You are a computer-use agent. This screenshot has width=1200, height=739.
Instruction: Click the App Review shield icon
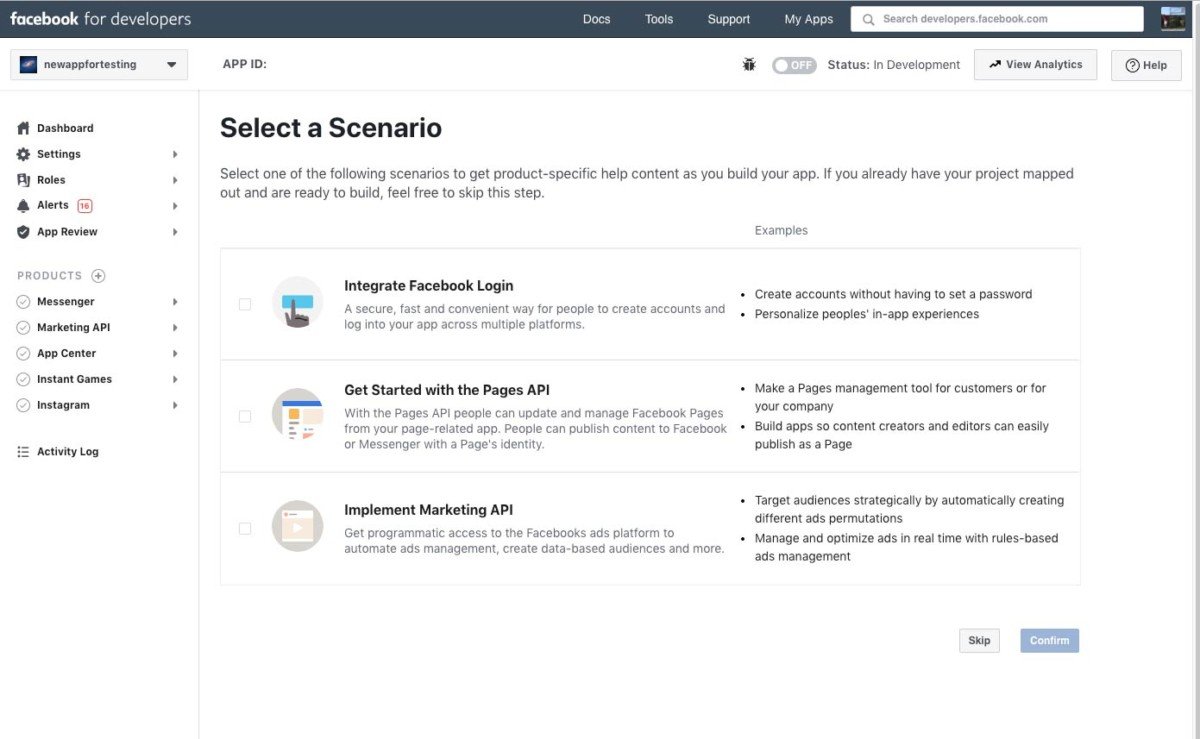[23, 232]
